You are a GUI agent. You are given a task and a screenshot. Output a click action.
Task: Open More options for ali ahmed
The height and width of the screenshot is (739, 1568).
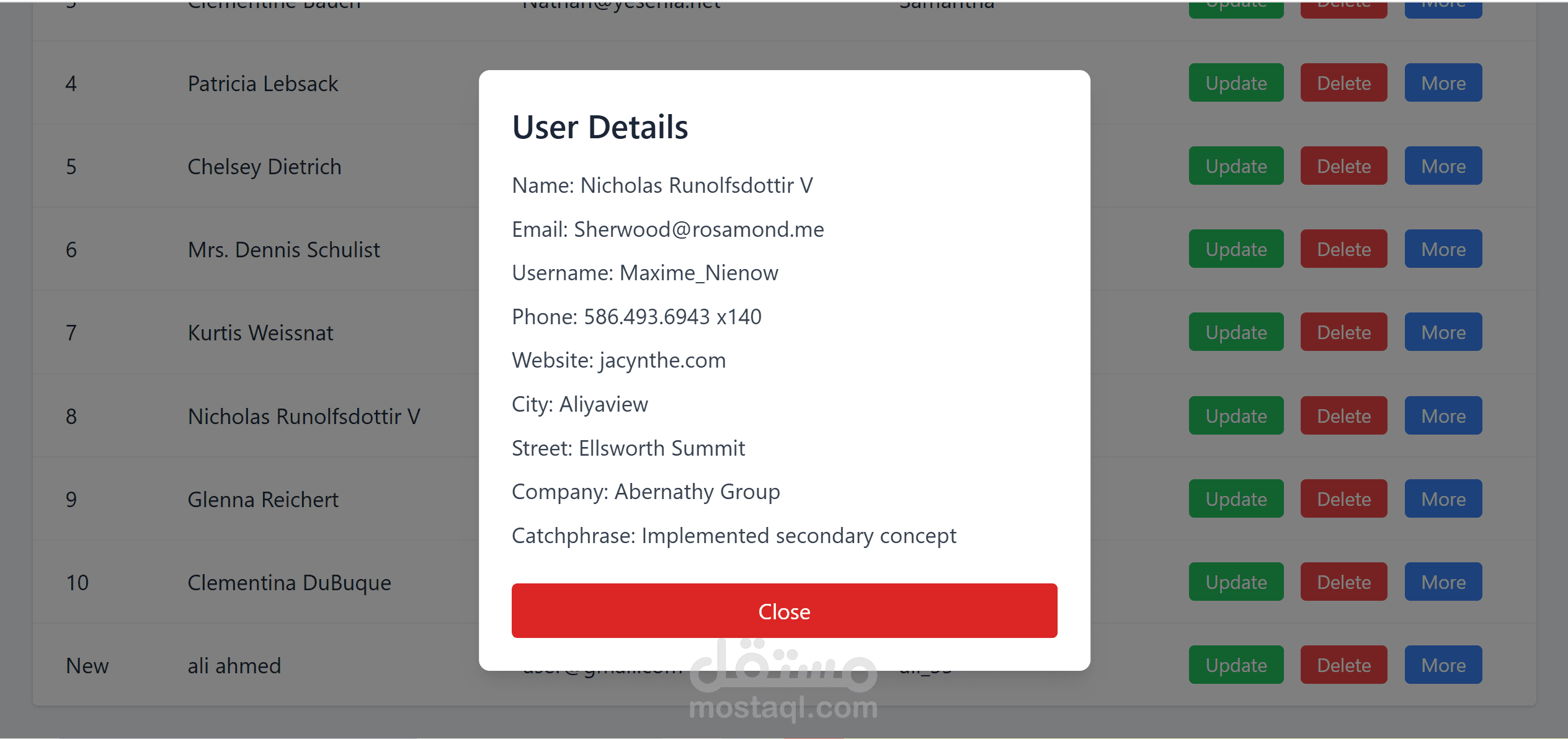click(1443, 665)
